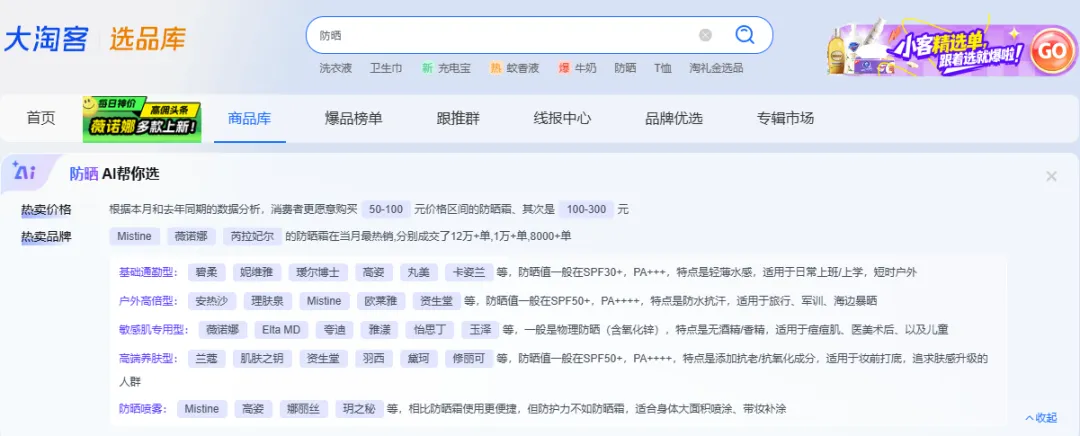Viewport: 1080px width, 436px height.
Task: Select the 丸美 brand tag
Action: point(419,272)
